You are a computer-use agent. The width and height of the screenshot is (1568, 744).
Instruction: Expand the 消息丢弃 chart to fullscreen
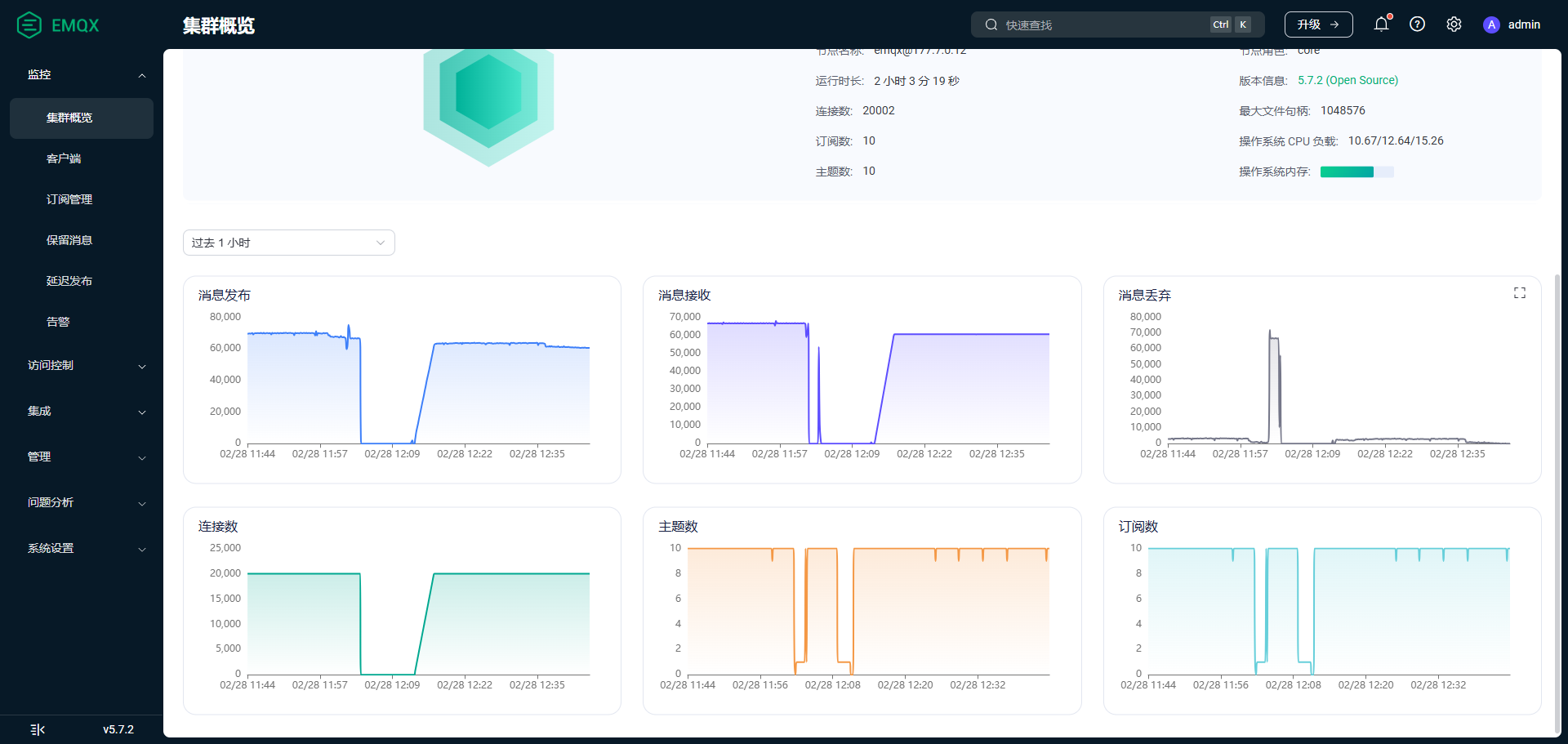pos(1520,292)
